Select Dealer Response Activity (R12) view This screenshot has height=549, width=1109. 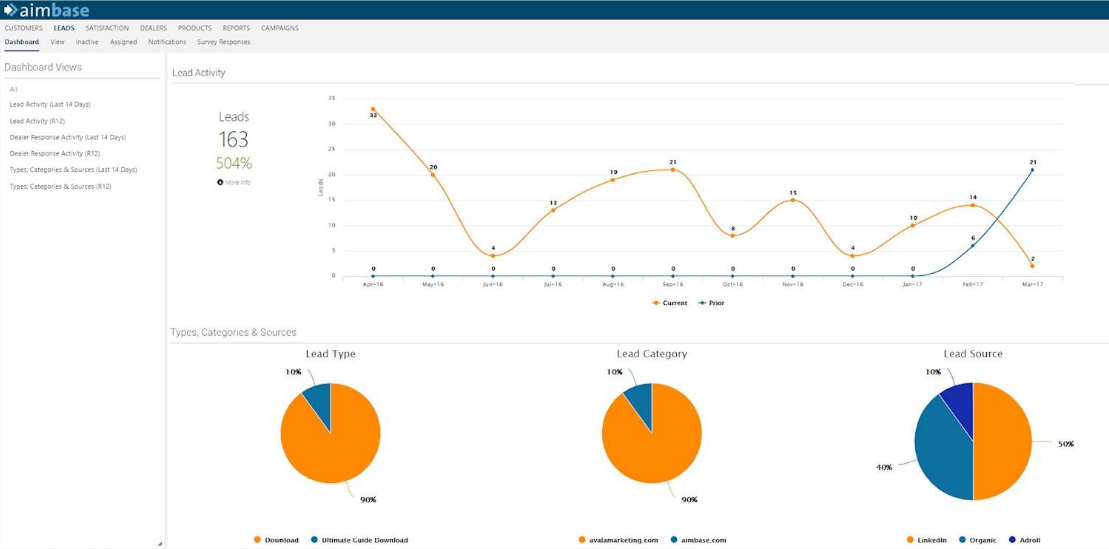coord(54,154)
